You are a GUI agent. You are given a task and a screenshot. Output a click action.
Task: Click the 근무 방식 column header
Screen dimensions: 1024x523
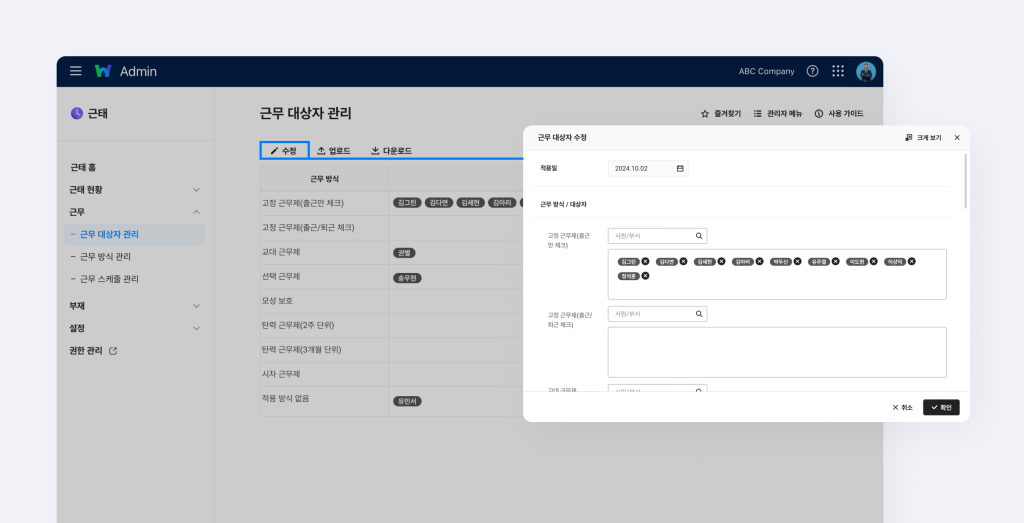point(325,178)
